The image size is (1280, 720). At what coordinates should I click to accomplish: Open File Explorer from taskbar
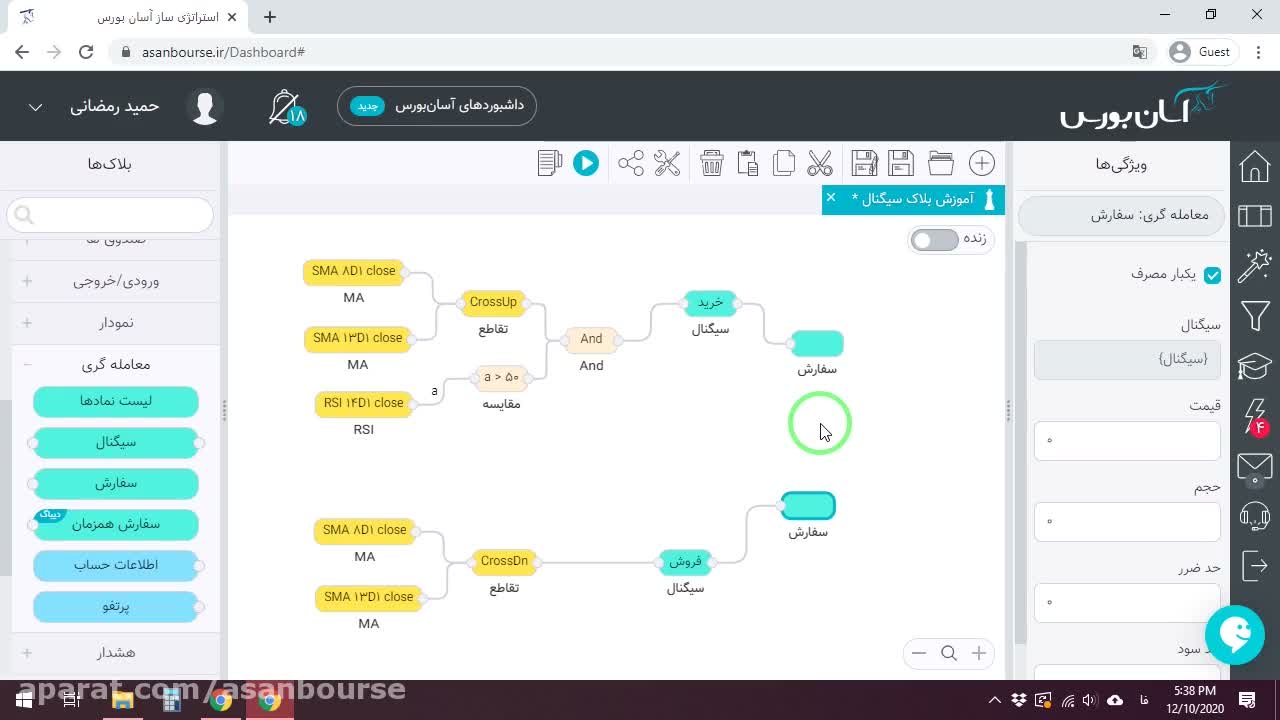point(122,700)
